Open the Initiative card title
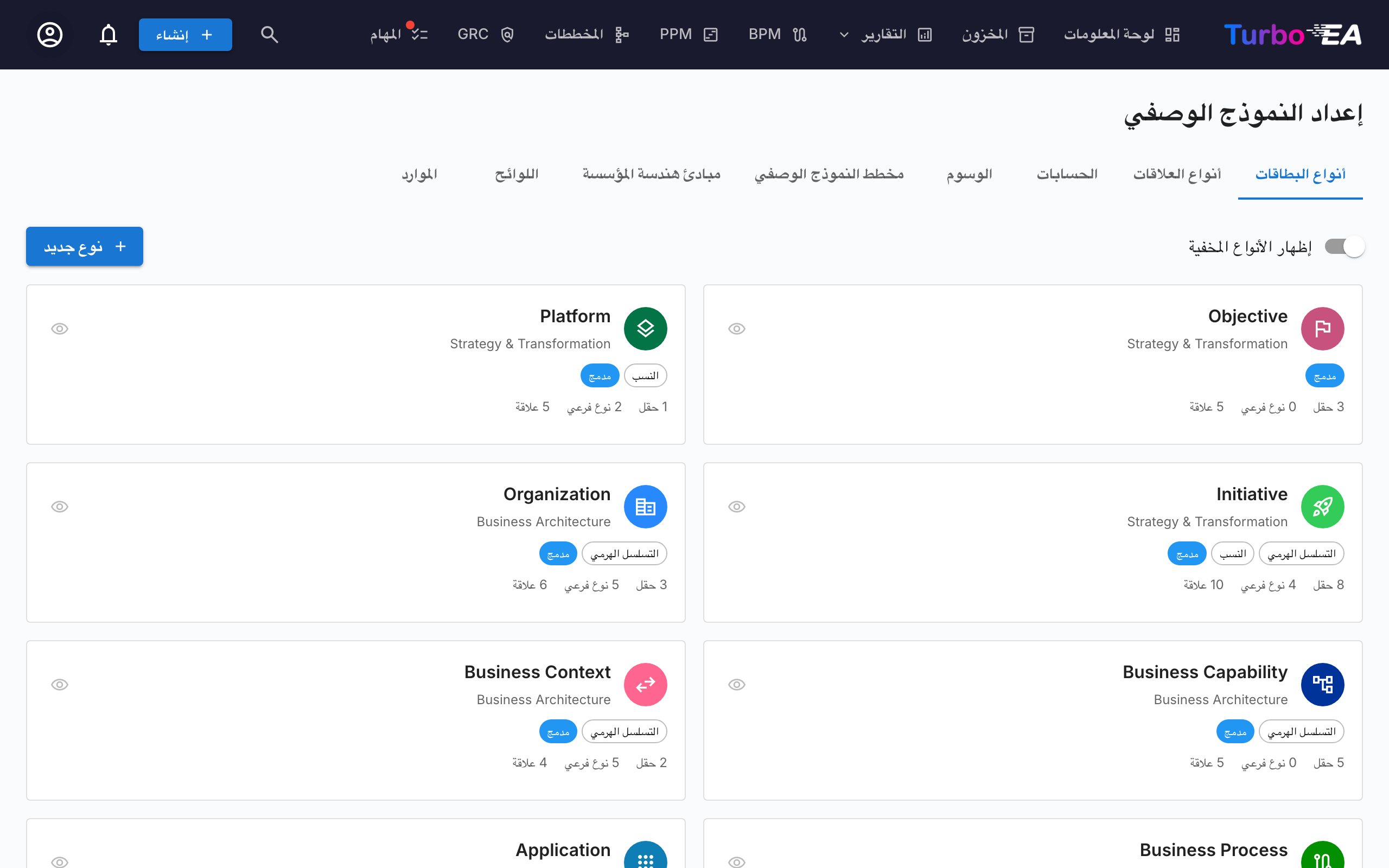The width and height of the screenshot is (1389, 868). [1252, 494]
